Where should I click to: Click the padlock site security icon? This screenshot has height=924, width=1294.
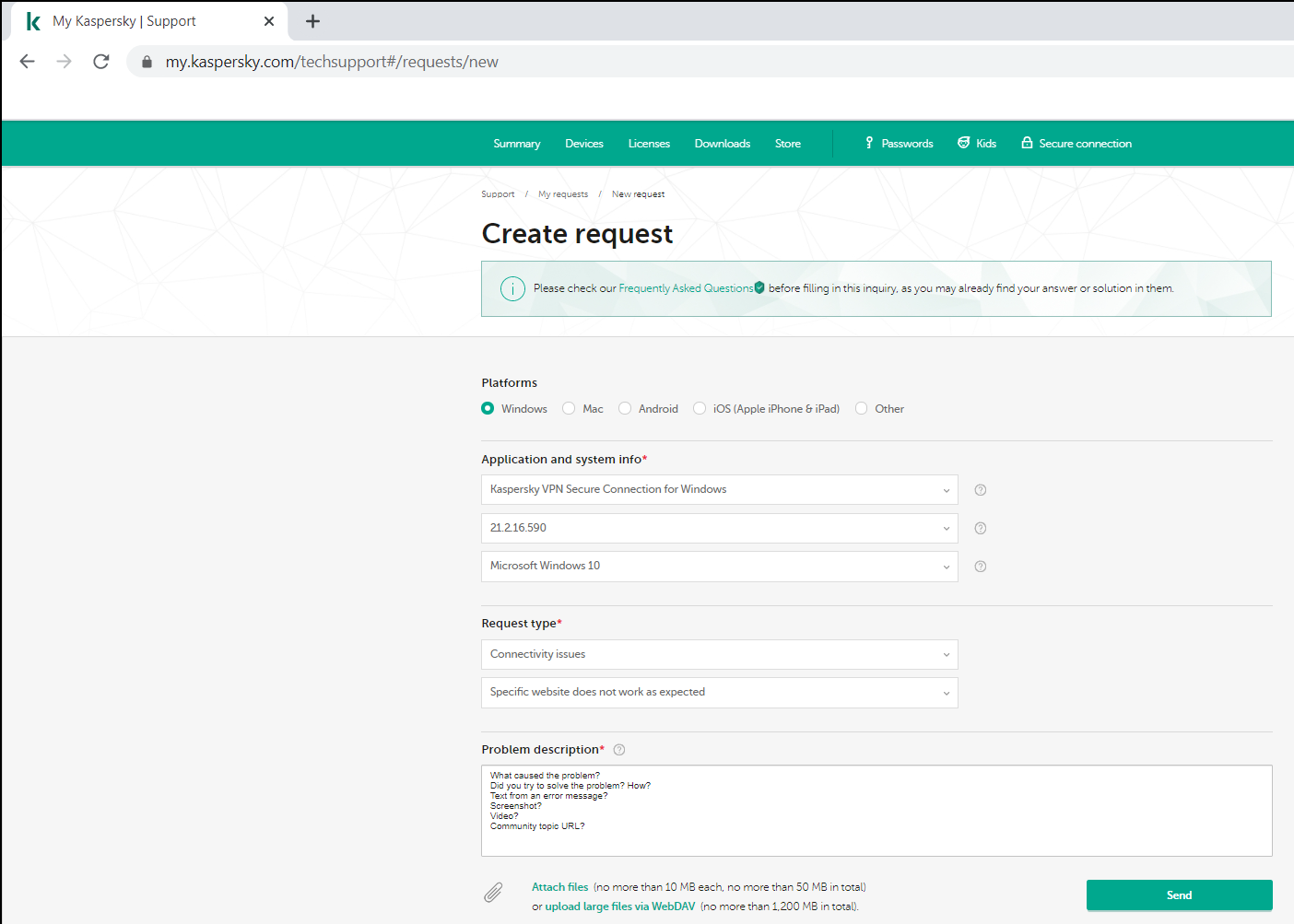click(x=147, y=62)
